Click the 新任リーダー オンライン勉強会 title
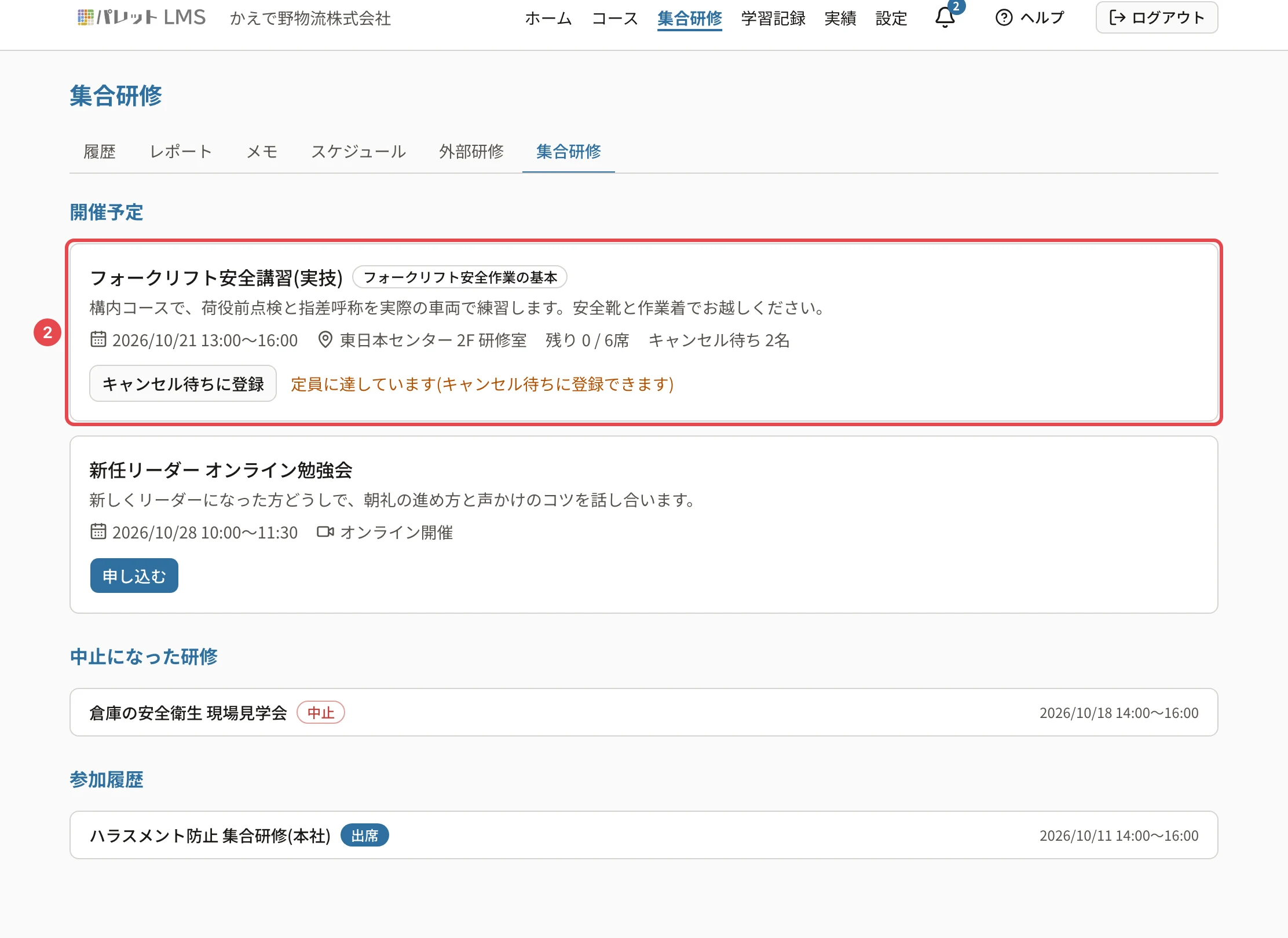The height and width of the screenshot is (938, 1288). point(221,470)
